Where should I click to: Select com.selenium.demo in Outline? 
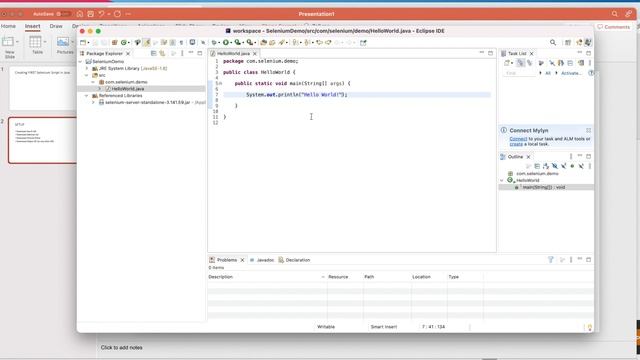point(537,173)
